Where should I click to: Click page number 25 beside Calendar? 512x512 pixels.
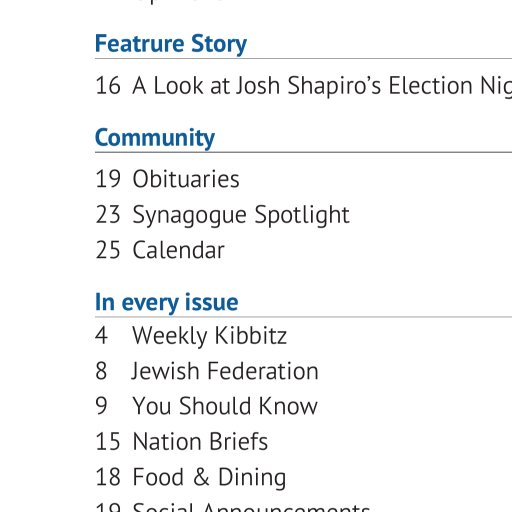pyautogui.click(x=108, y=250)
